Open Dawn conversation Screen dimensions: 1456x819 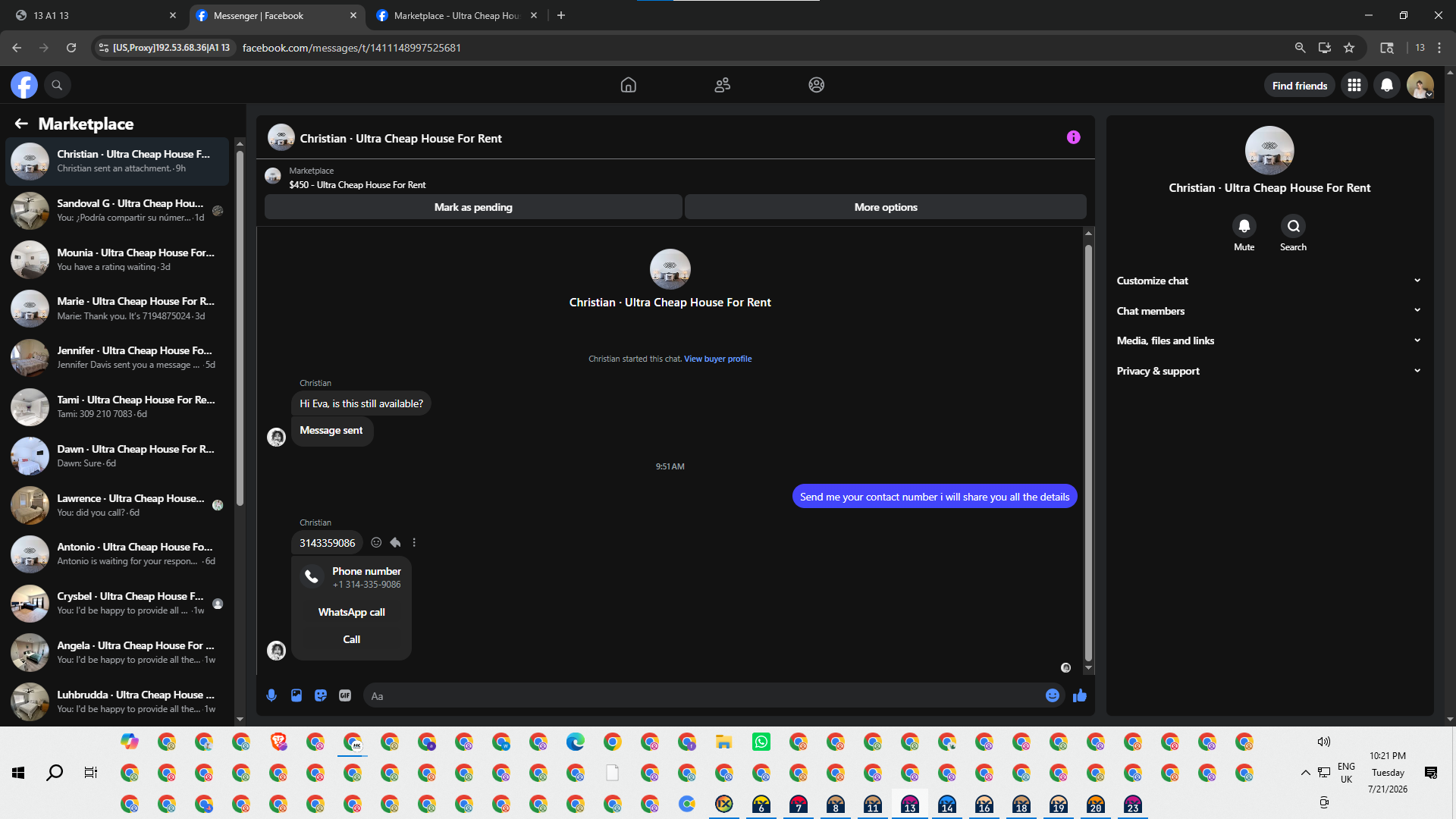pyautogui.click(x=118, y=456)
